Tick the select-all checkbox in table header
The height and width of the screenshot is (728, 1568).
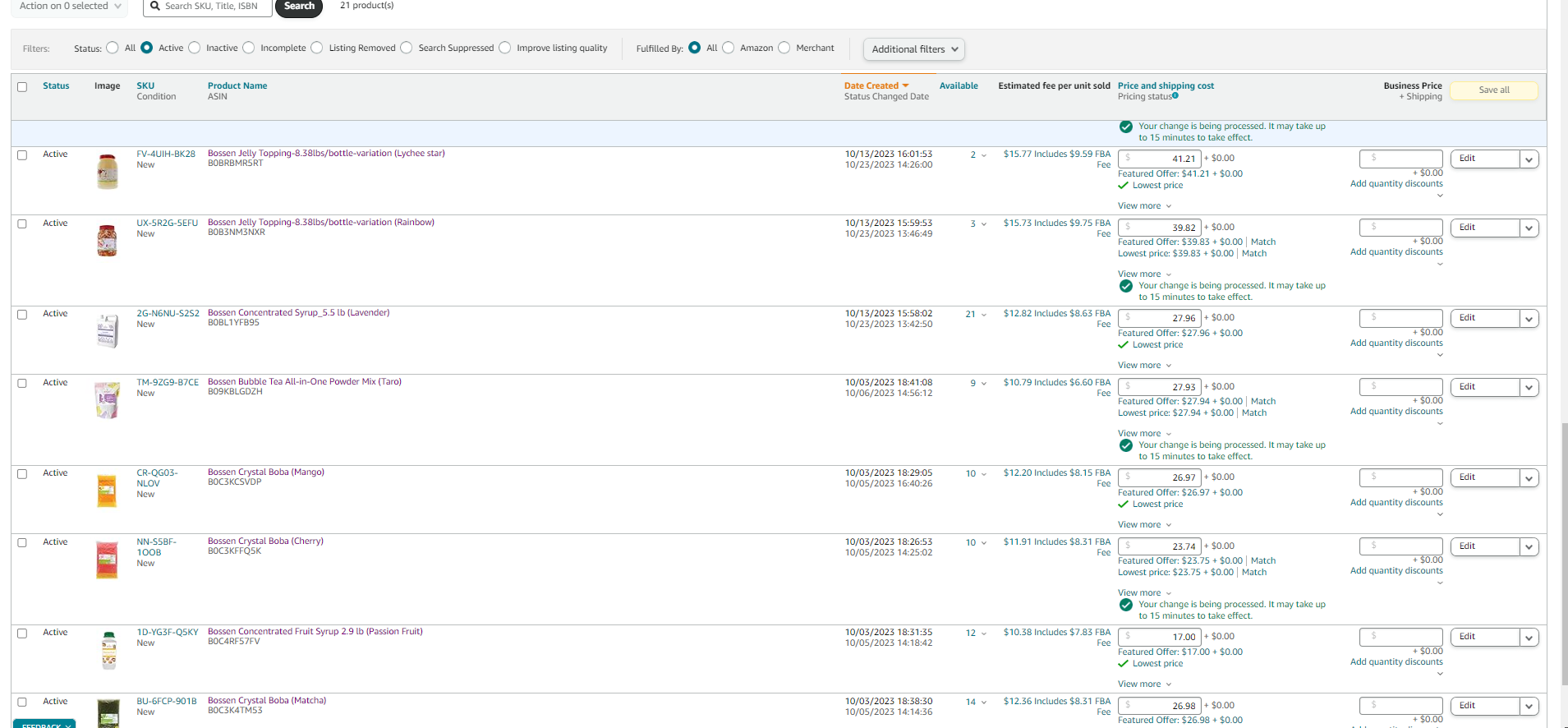[x=22, y=87]
